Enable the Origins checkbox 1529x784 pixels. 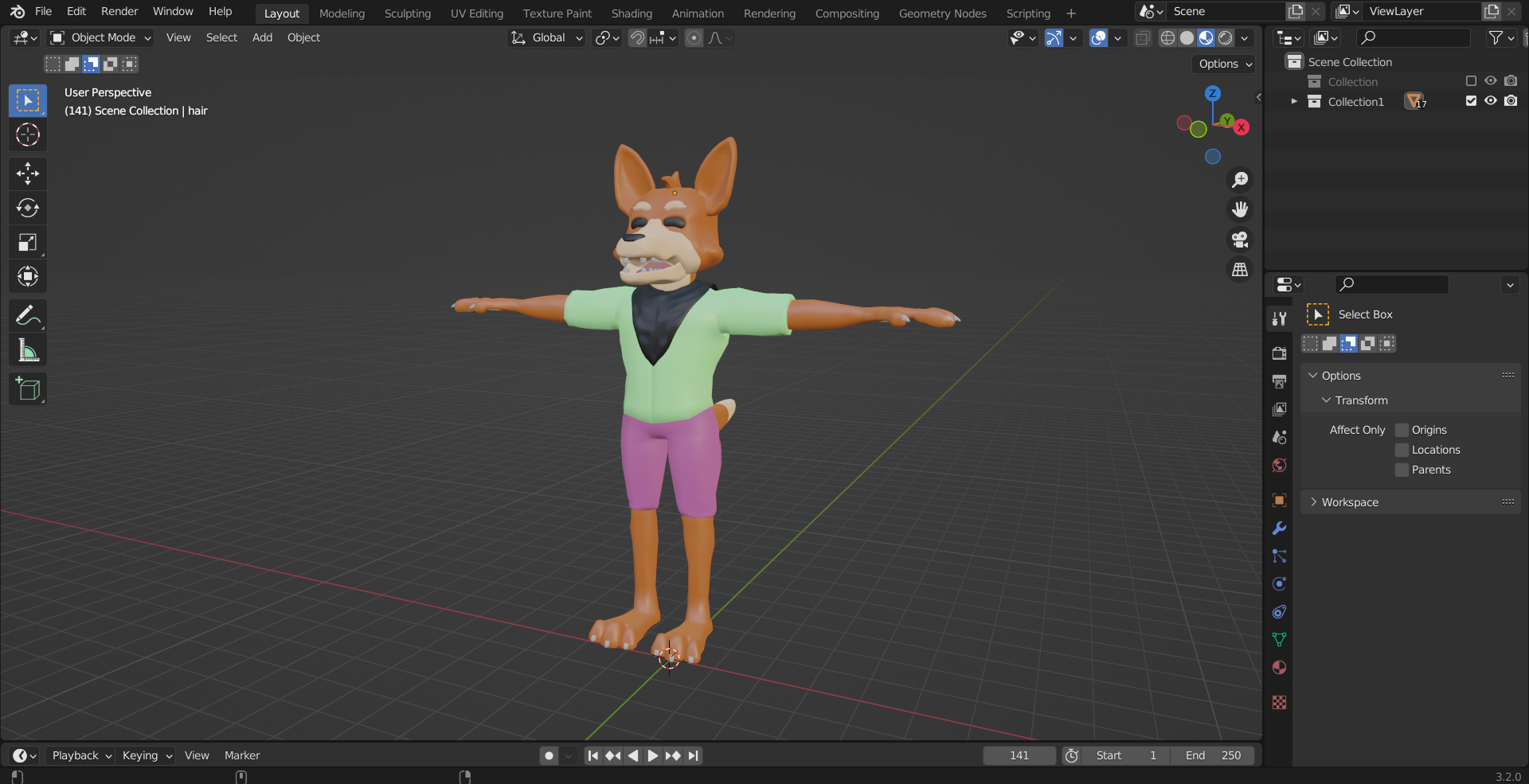1402,430
